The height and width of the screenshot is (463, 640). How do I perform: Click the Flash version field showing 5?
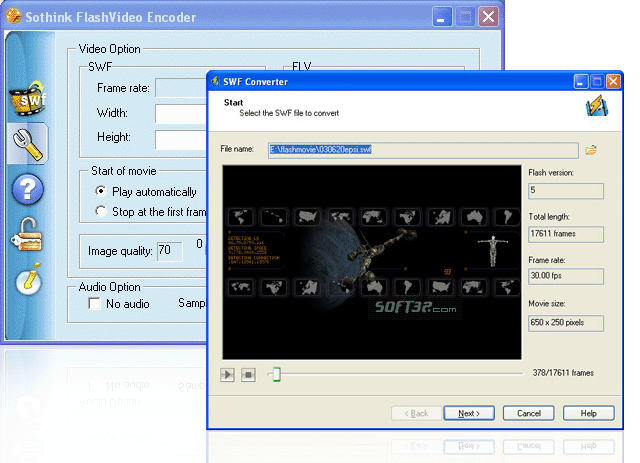pyautogui.click(x=566, y=191)
